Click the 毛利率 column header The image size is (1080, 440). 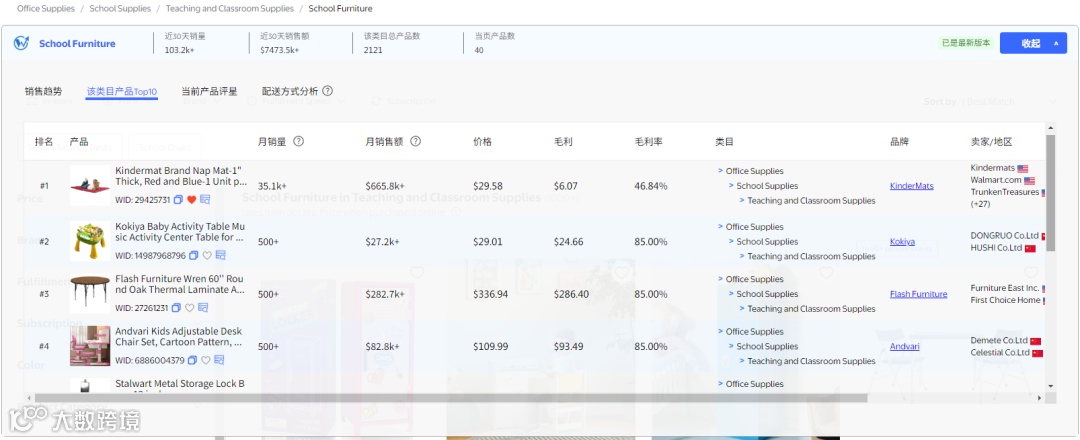pos(648,142)
